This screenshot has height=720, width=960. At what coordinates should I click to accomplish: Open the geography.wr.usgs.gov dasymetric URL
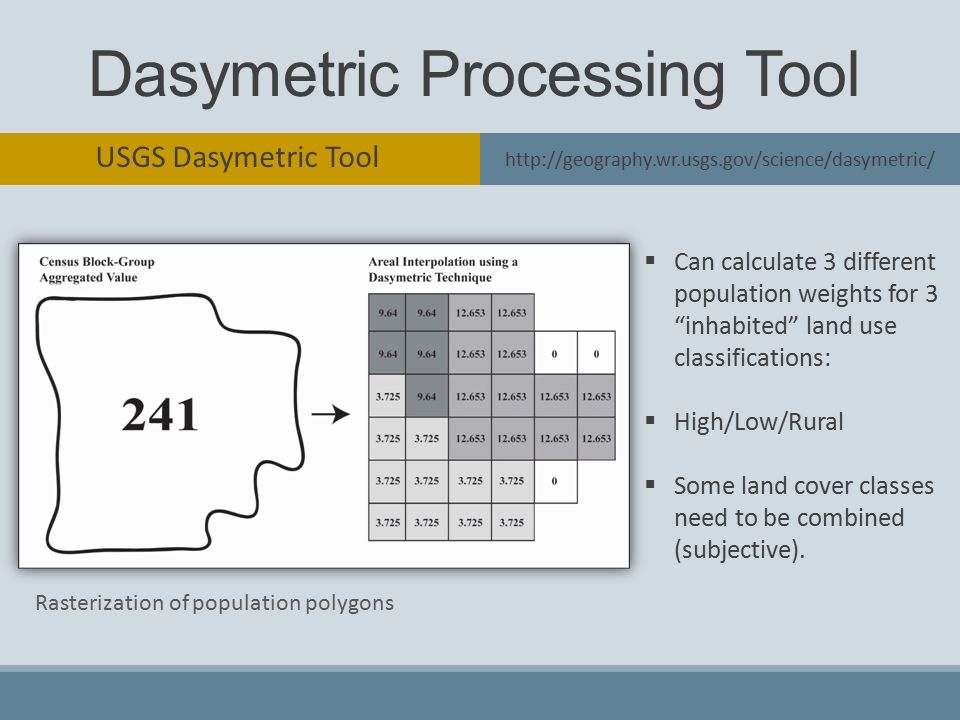coord(719,159)
